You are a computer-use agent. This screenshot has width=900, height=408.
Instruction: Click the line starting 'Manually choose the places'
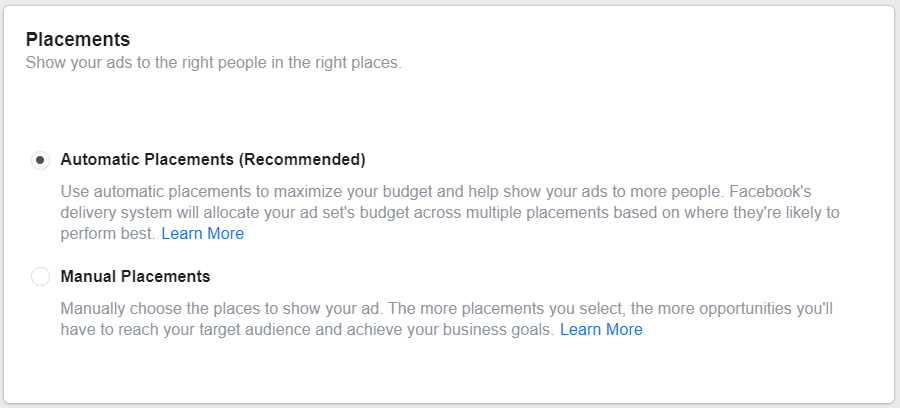[x=447, y=309]
